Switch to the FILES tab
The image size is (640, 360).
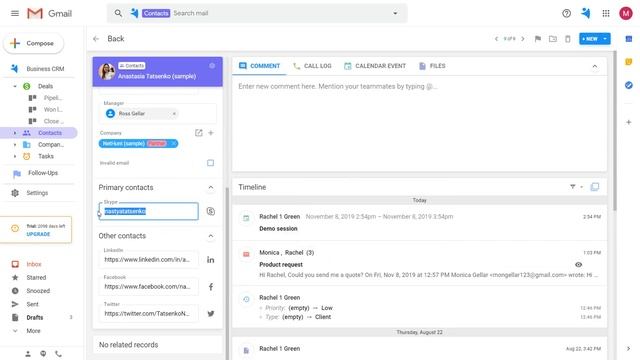[432, 66]
